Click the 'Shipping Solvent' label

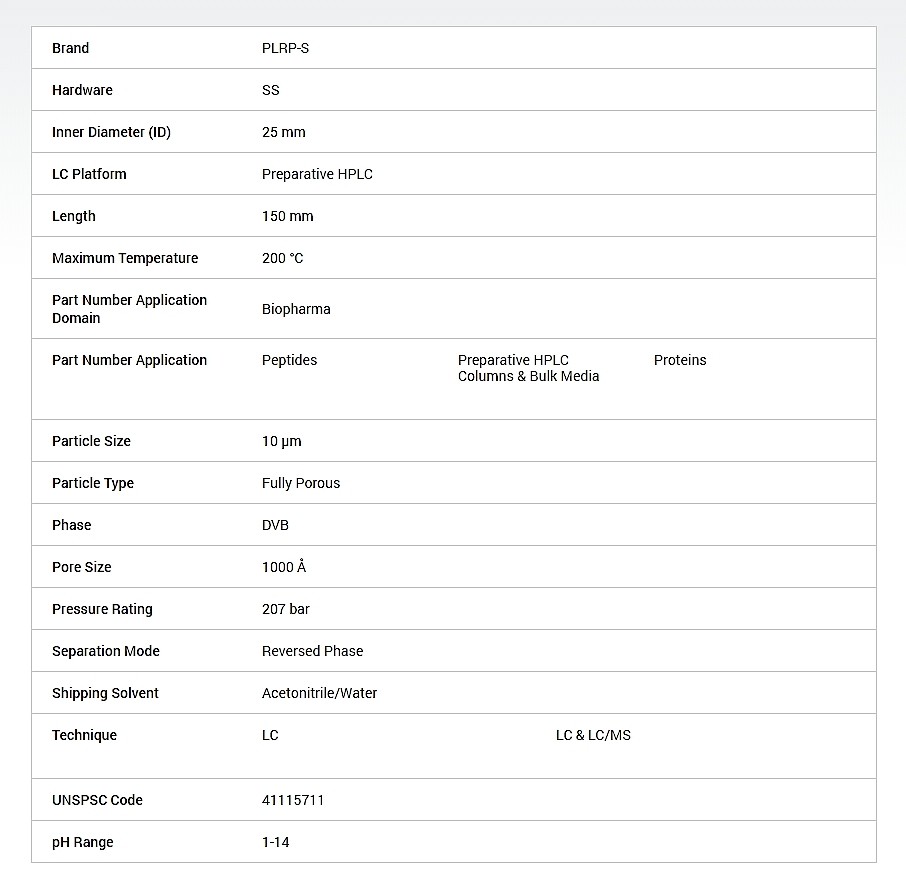105,693
